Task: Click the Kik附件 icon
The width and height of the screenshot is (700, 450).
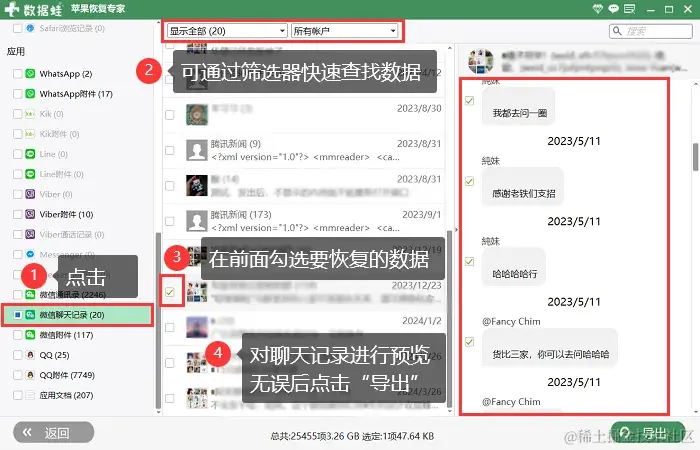Action: tap(30, 134)
